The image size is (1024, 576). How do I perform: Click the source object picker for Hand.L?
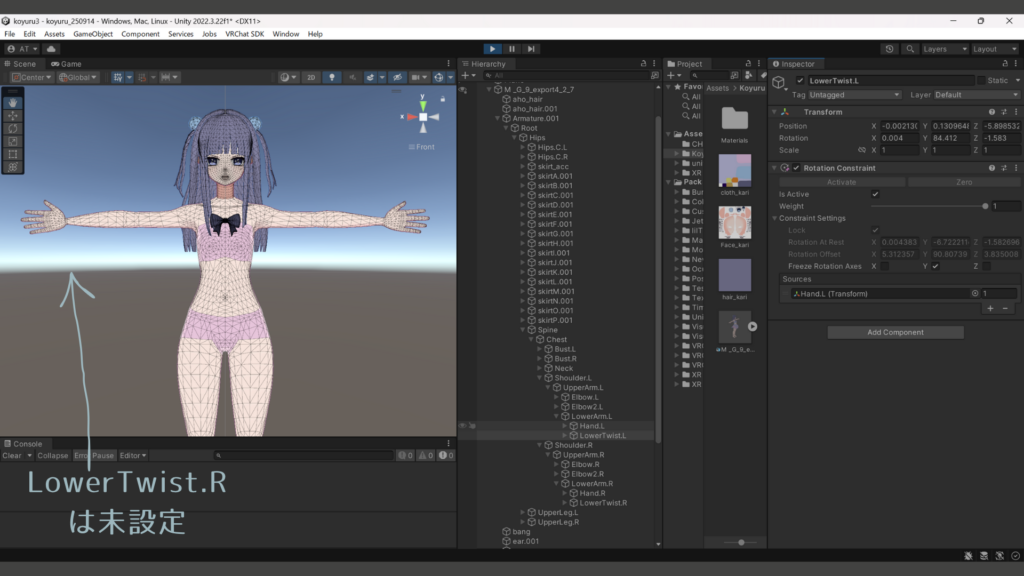click(975, 294)
